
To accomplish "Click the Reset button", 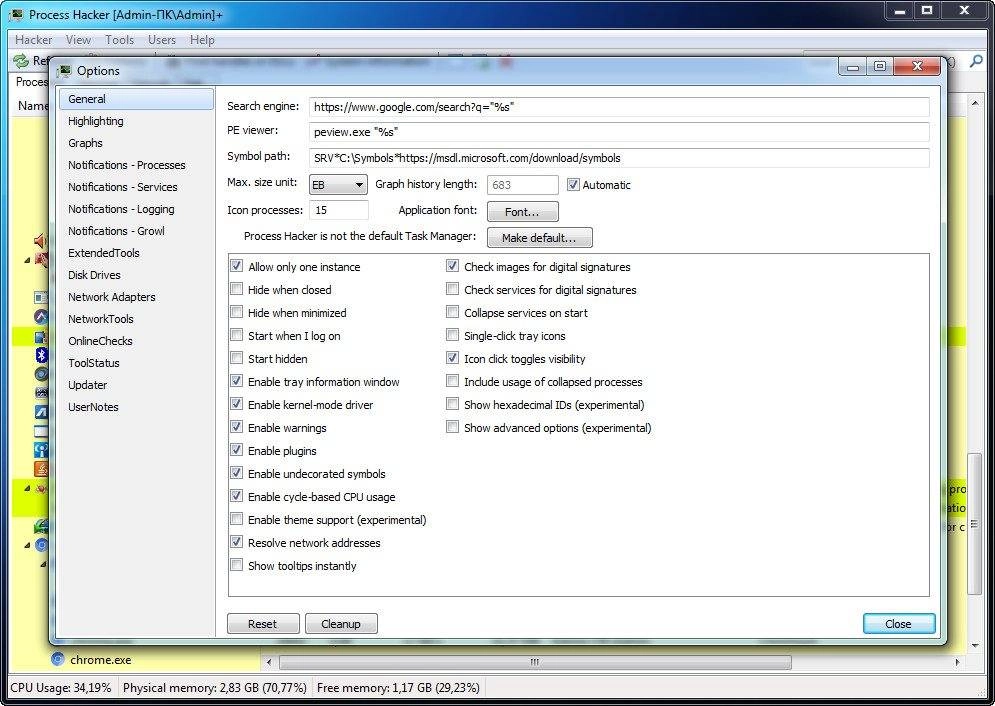I will [x=263, y=624].
